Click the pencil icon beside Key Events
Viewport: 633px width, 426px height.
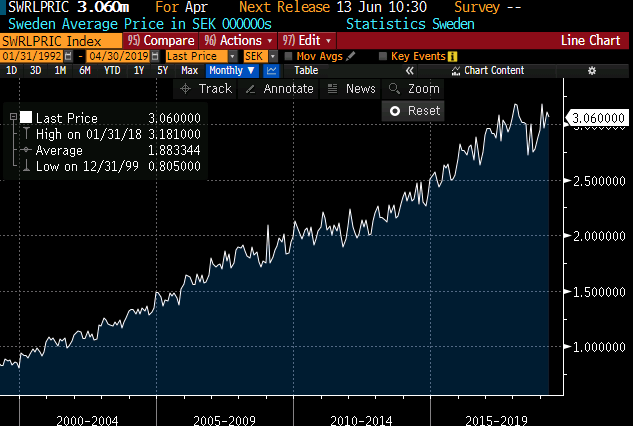(450, 57)
